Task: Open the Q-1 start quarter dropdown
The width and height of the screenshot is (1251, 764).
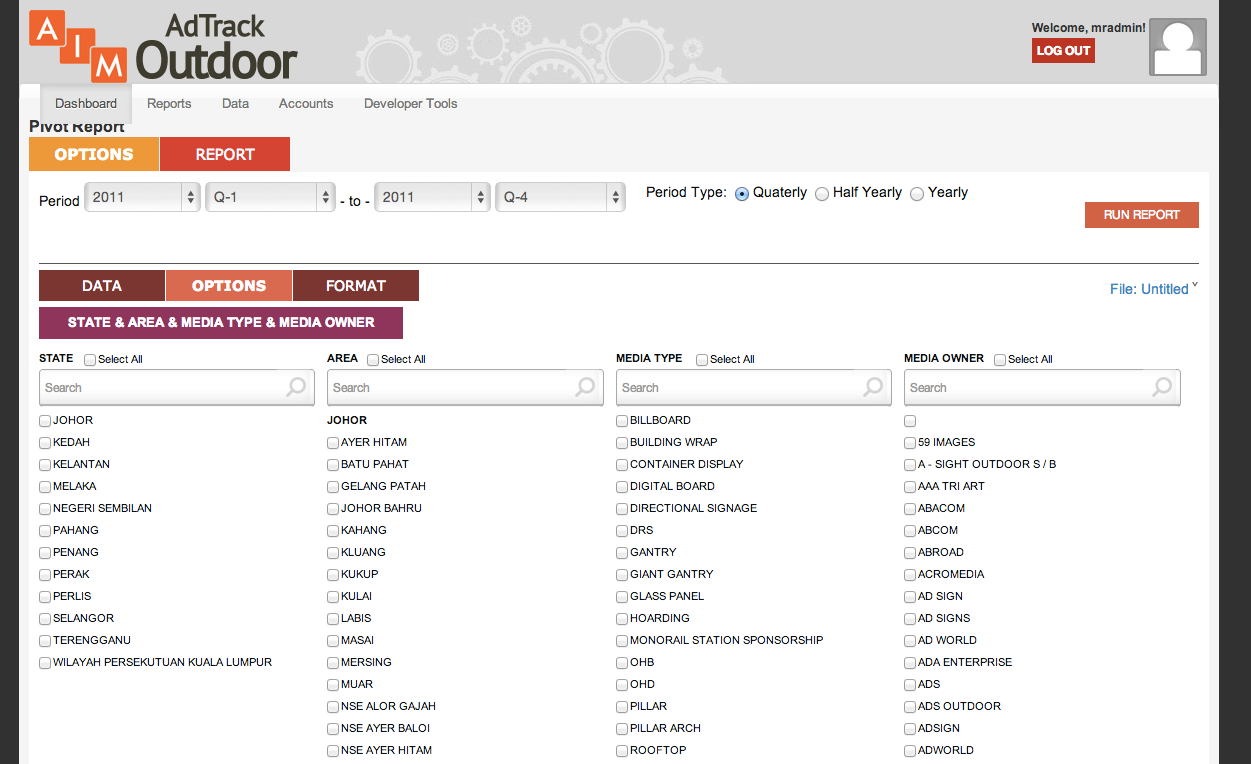Action: click(x=270, y=198)
